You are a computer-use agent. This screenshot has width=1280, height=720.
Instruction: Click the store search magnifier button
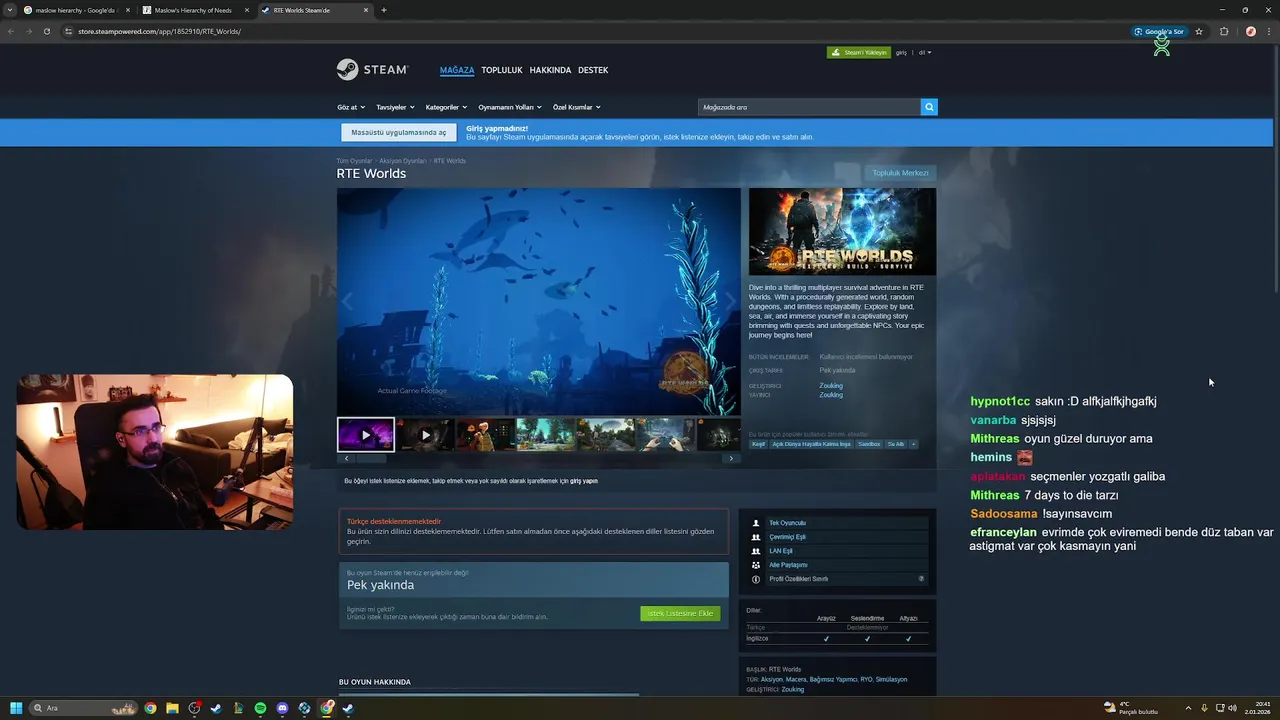(929, 107)
